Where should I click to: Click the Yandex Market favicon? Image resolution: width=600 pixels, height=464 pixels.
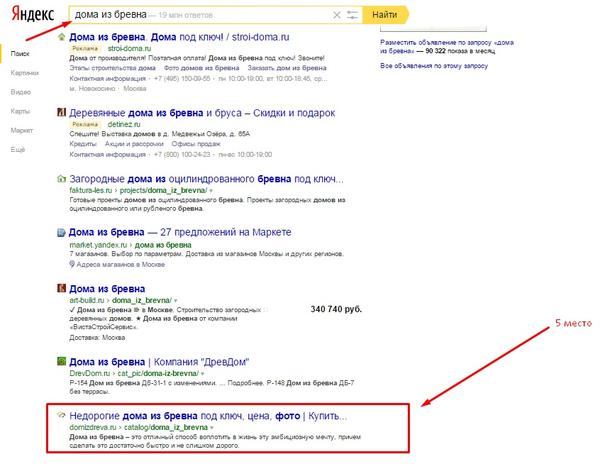[61, 232]
